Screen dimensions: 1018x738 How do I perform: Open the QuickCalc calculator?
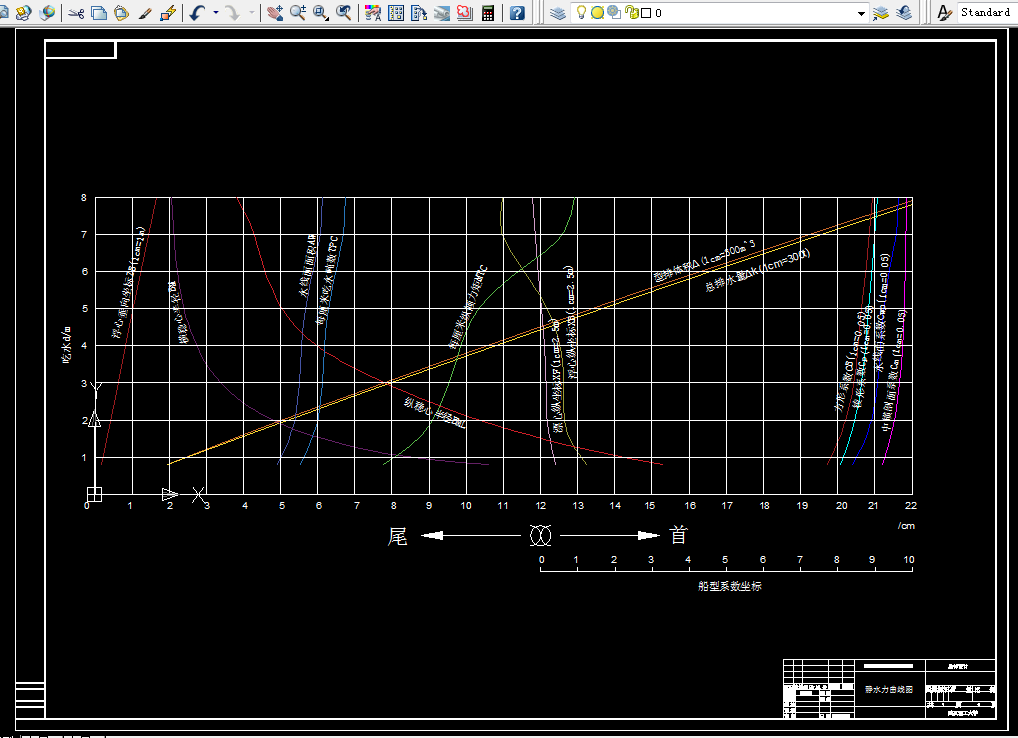coord(488,12)
